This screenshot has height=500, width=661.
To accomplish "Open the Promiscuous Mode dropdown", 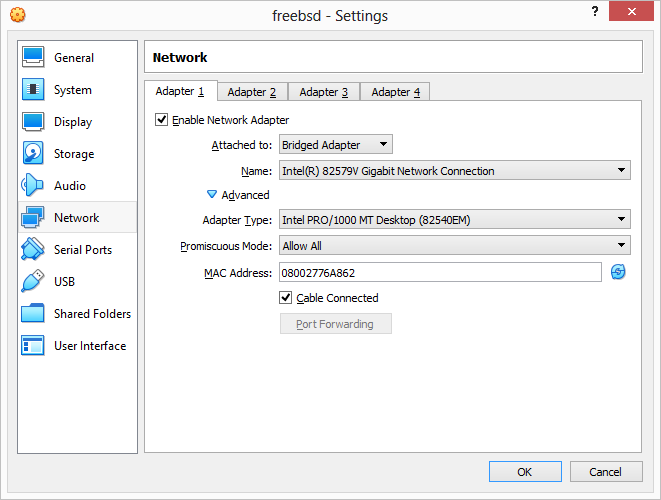I will 454,245.
